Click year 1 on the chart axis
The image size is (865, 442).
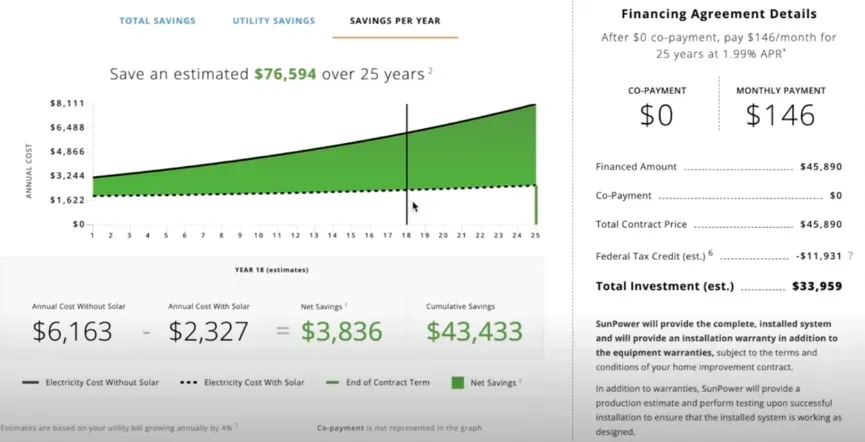pos(92,236)
